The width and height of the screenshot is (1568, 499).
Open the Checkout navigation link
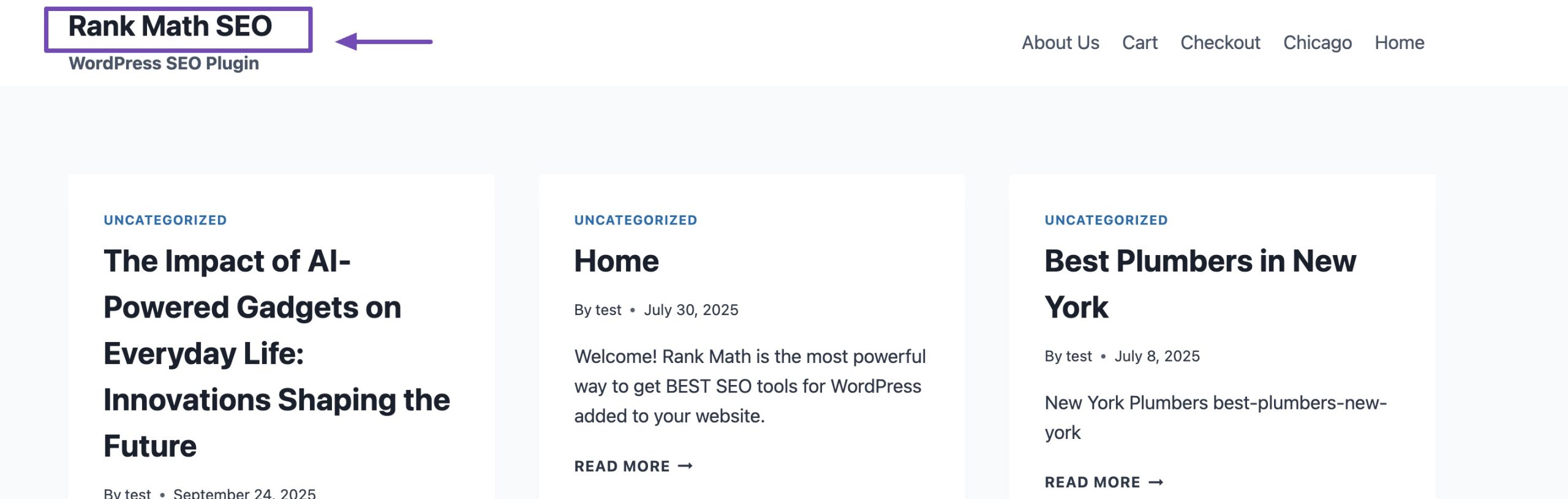1220,42
